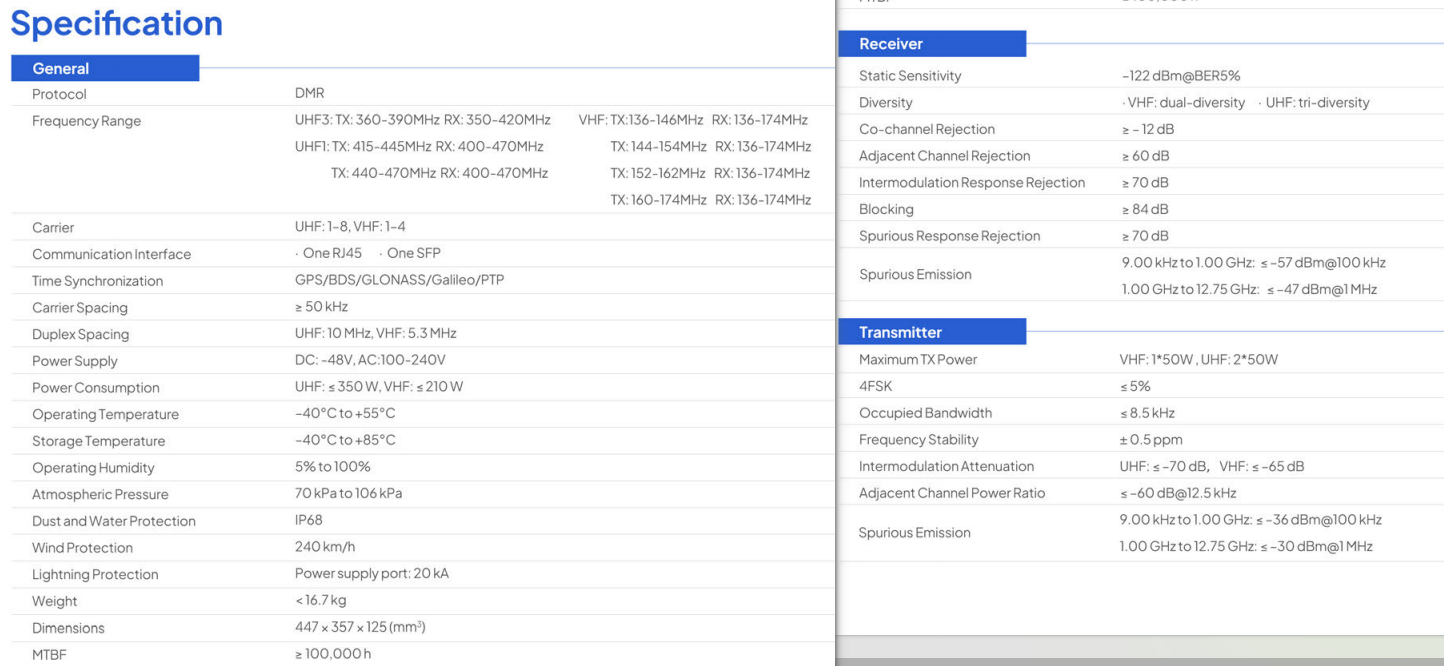Click the 4FSK row label
The image size is (1444, 666).
875,386
